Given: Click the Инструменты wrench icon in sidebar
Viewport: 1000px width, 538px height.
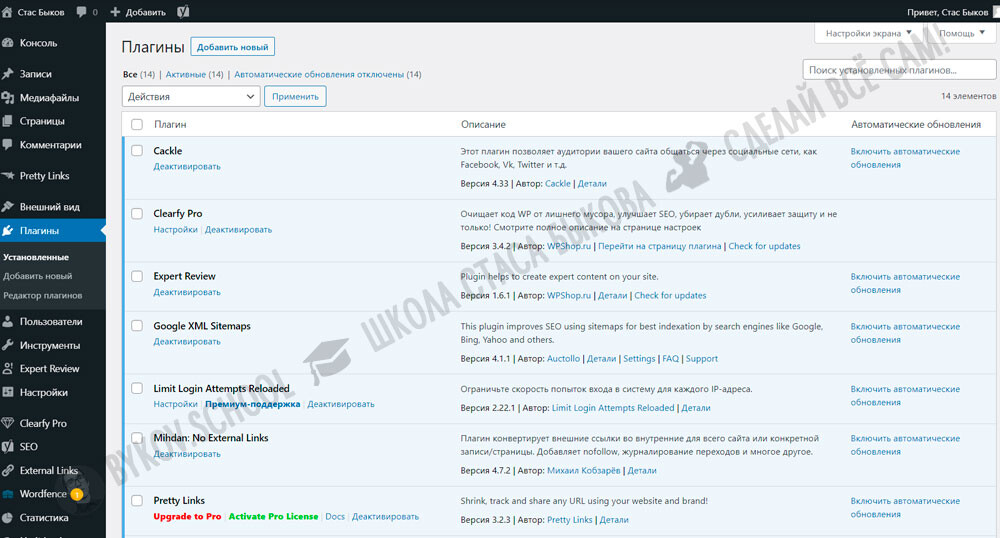Looking at the screenshot, I should pyautogui.click(x=8, y=345).
